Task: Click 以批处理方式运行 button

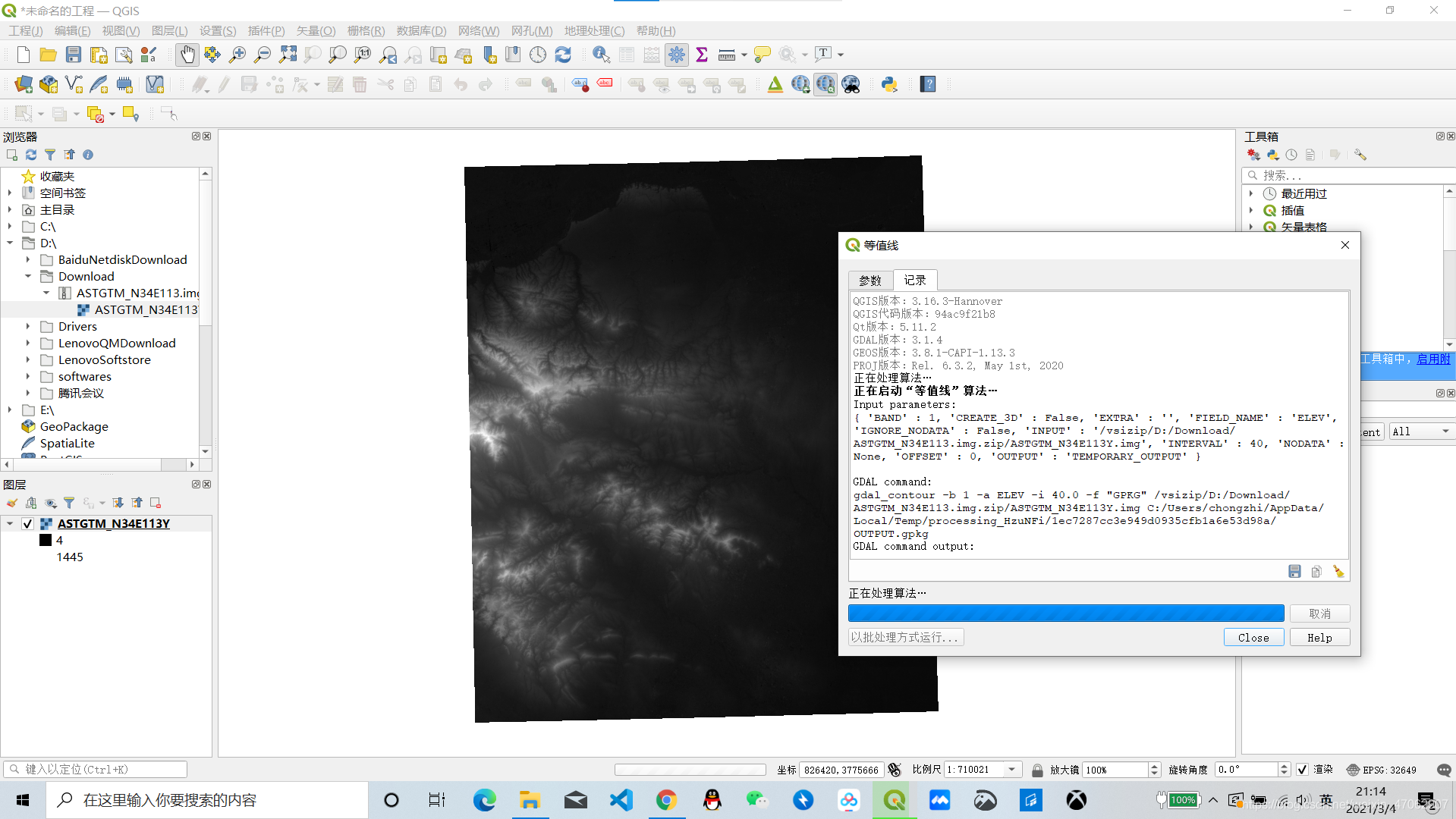Action: tap(906, 638)
